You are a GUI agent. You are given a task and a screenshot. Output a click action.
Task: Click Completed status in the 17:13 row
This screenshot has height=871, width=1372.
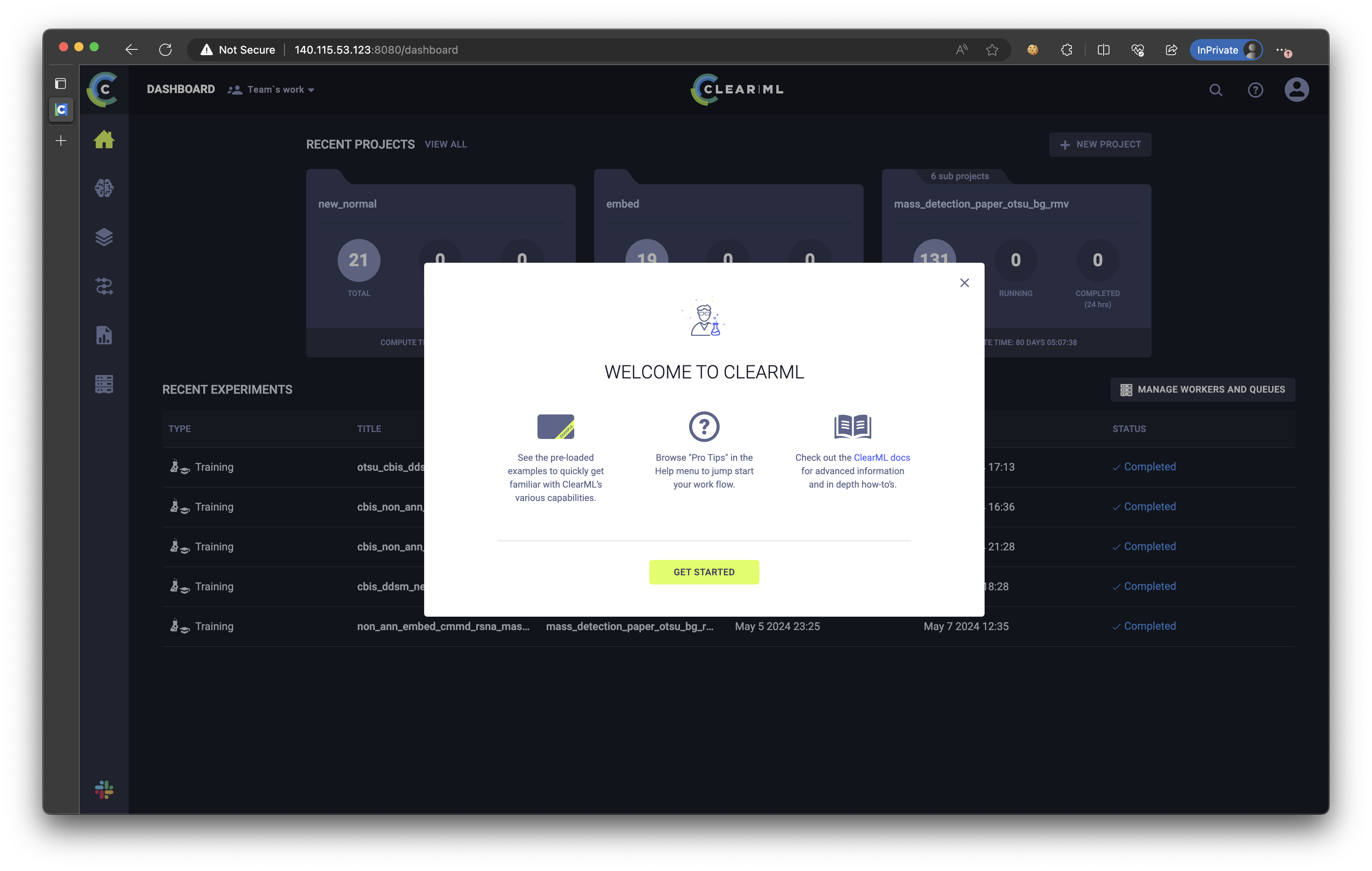[1144, 467]
